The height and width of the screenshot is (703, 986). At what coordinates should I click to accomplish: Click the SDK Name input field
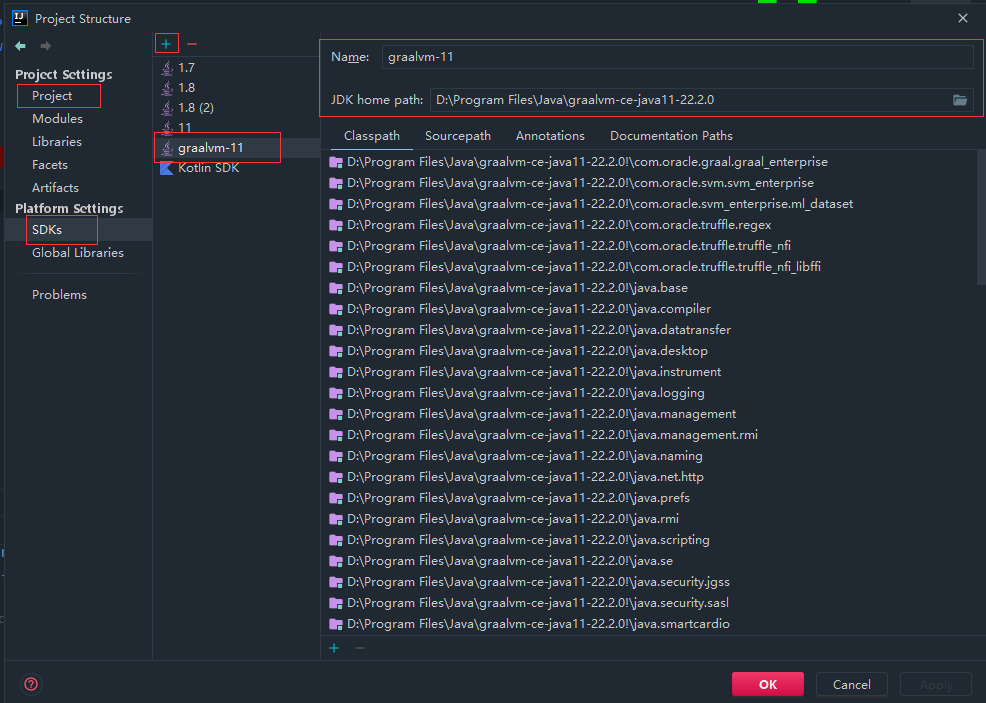click(677, 57)
